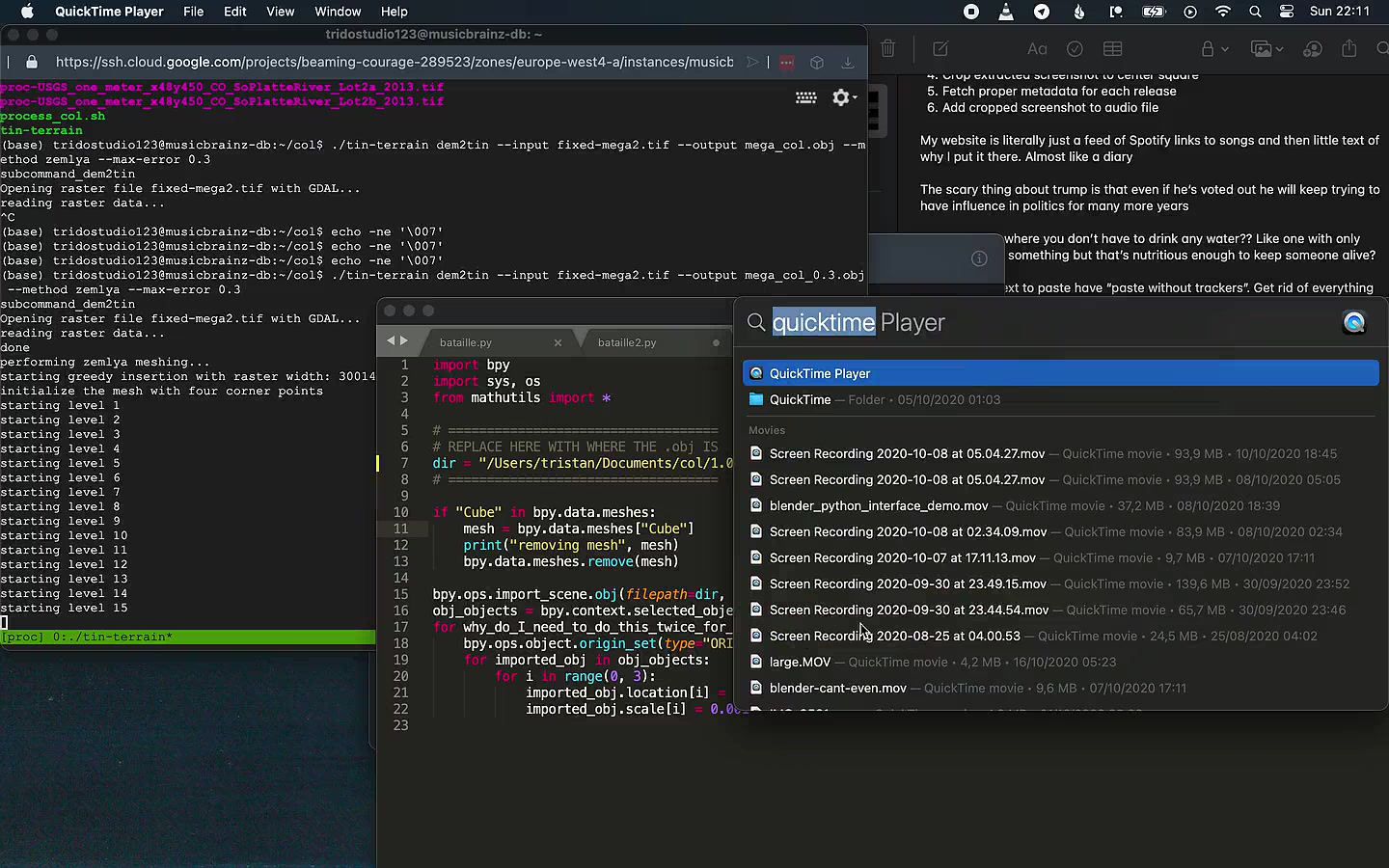
Task: Open Control Center toggles in menu bar
Action: [1287, 12]
